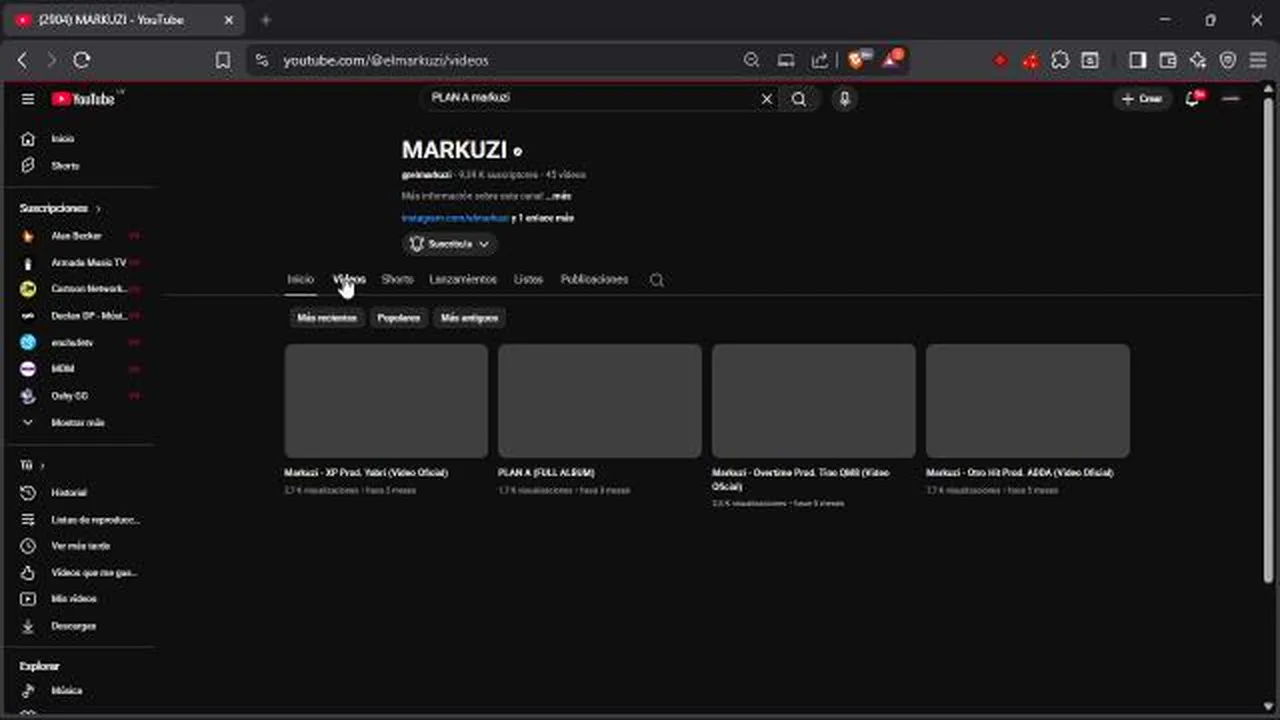1280x720 pixels.
Task: Open 'y 1 enlace más' links
Action: click(543, 218)
